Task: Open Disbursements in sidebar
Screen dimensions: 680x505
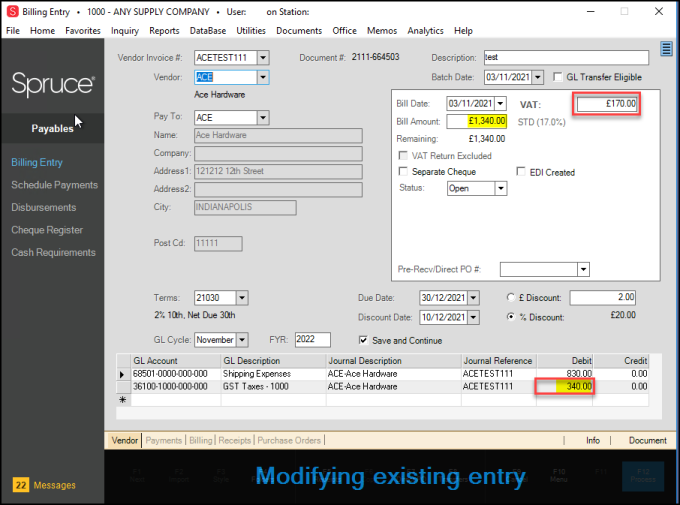Action: coord(43,207)
